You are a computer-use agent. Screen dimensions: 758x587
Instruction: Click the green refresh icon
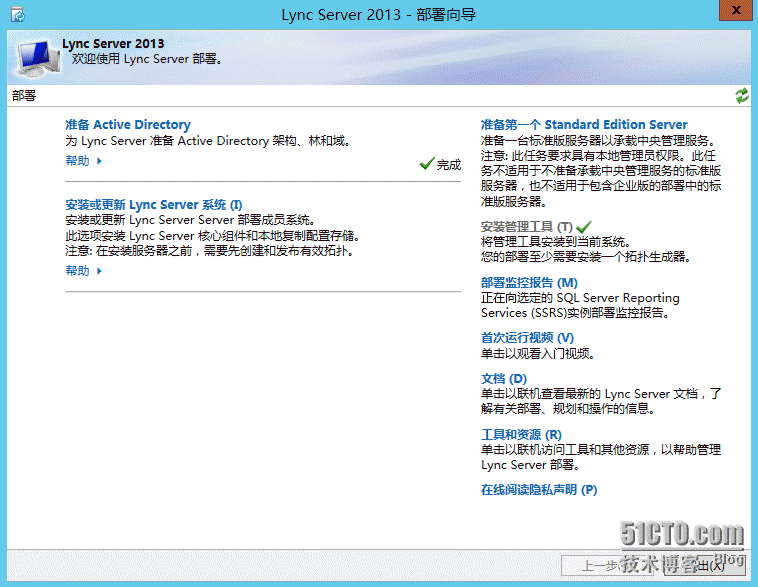click(x=742, y=95)
